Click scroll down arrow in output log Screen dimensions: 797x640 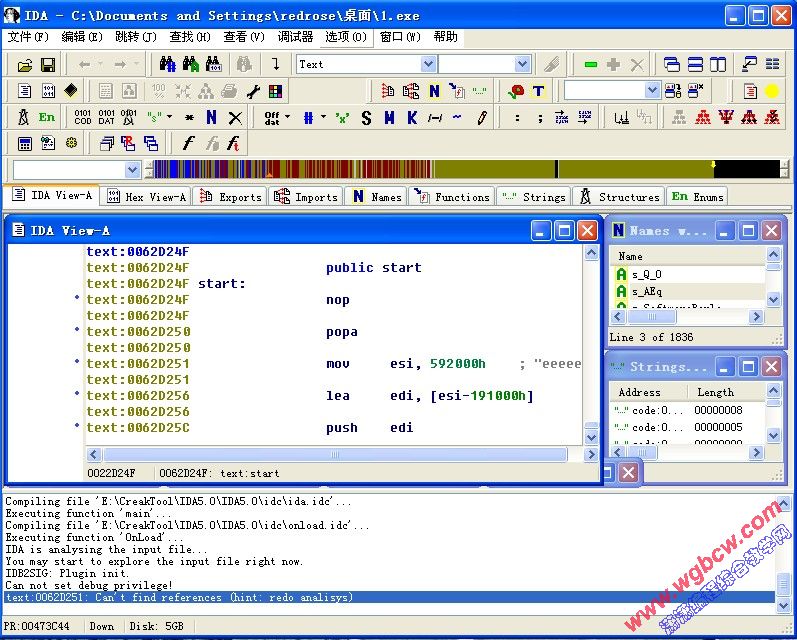pyautogui.click(x=784, y=605)
